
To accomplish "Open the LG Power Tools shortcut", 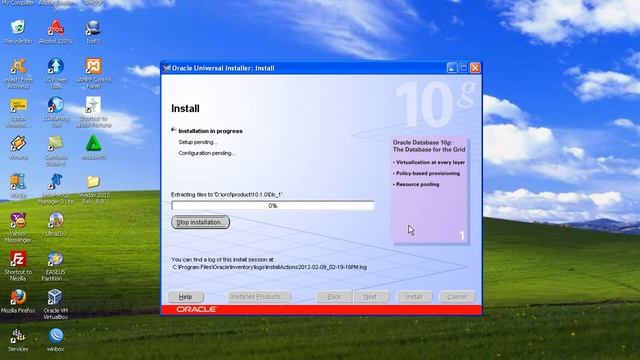I will (56, 73).
